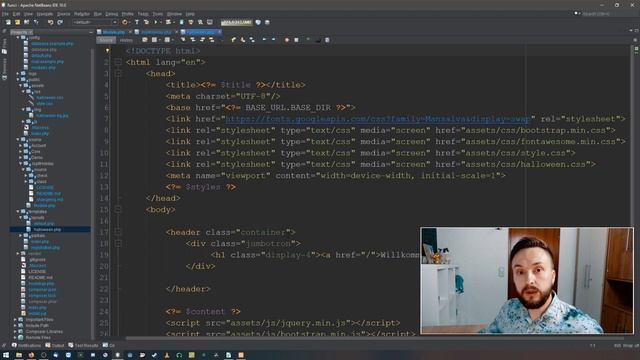Screen dimensions: 640x360
Task: Fold the body element at line 15
Action: point(118,209)
